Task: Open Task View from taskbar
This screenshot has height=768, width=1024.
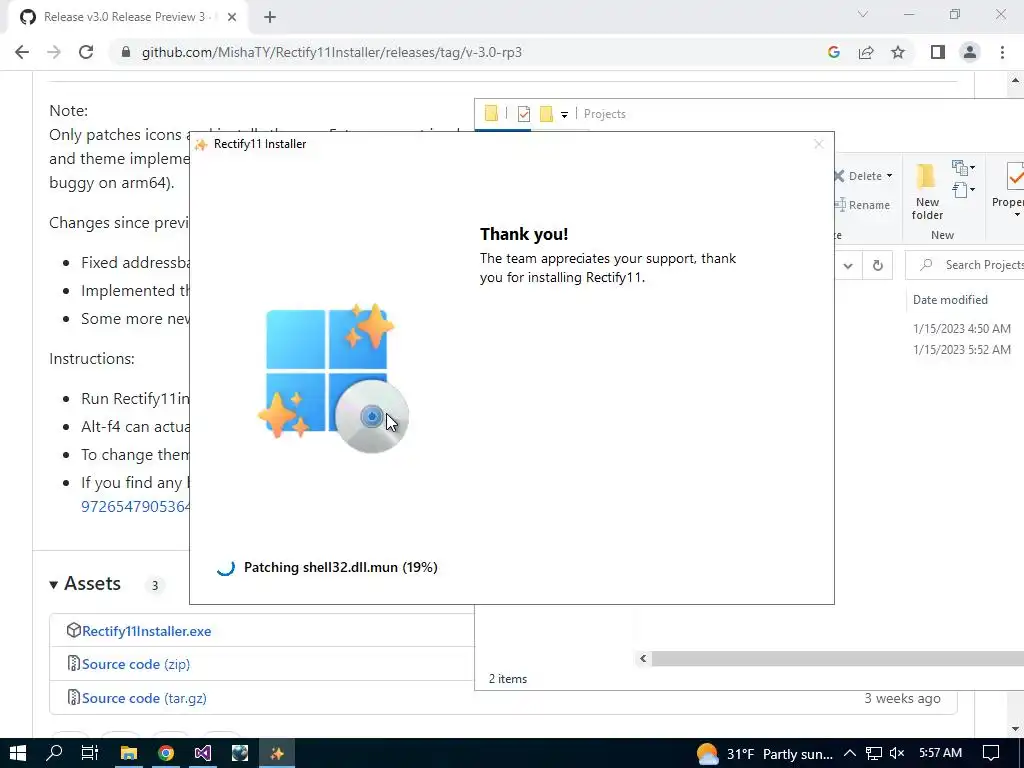Action: click(90, 753)
